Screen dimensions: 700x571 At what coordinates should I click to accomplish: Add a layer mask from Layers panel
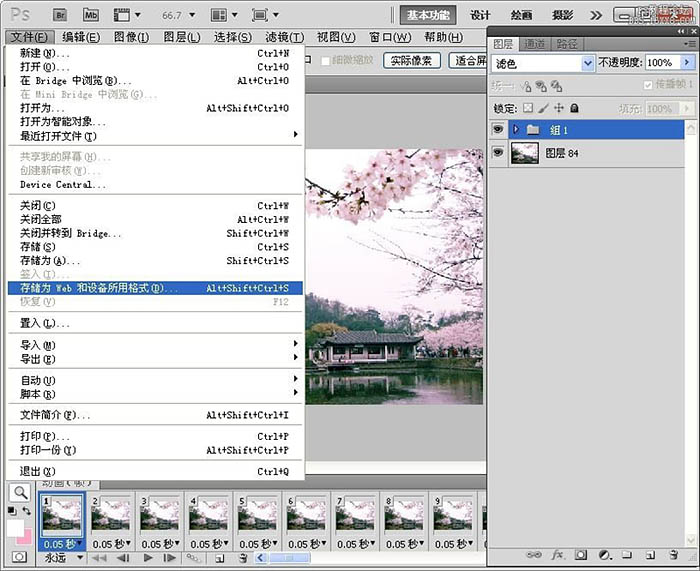[x=580, y=553]
